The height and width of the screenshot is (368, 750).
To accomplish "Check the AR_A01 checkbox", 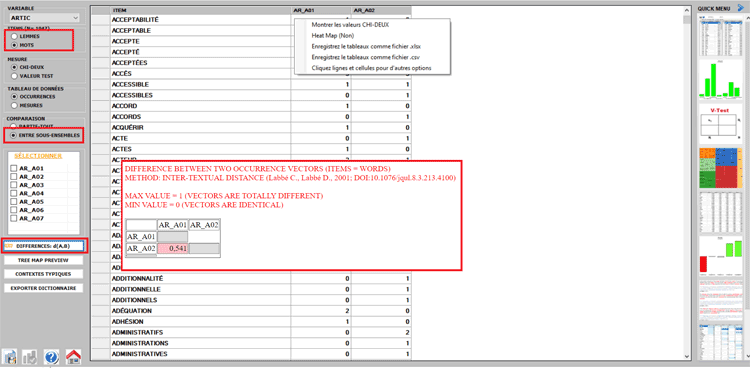I will 13,168.
